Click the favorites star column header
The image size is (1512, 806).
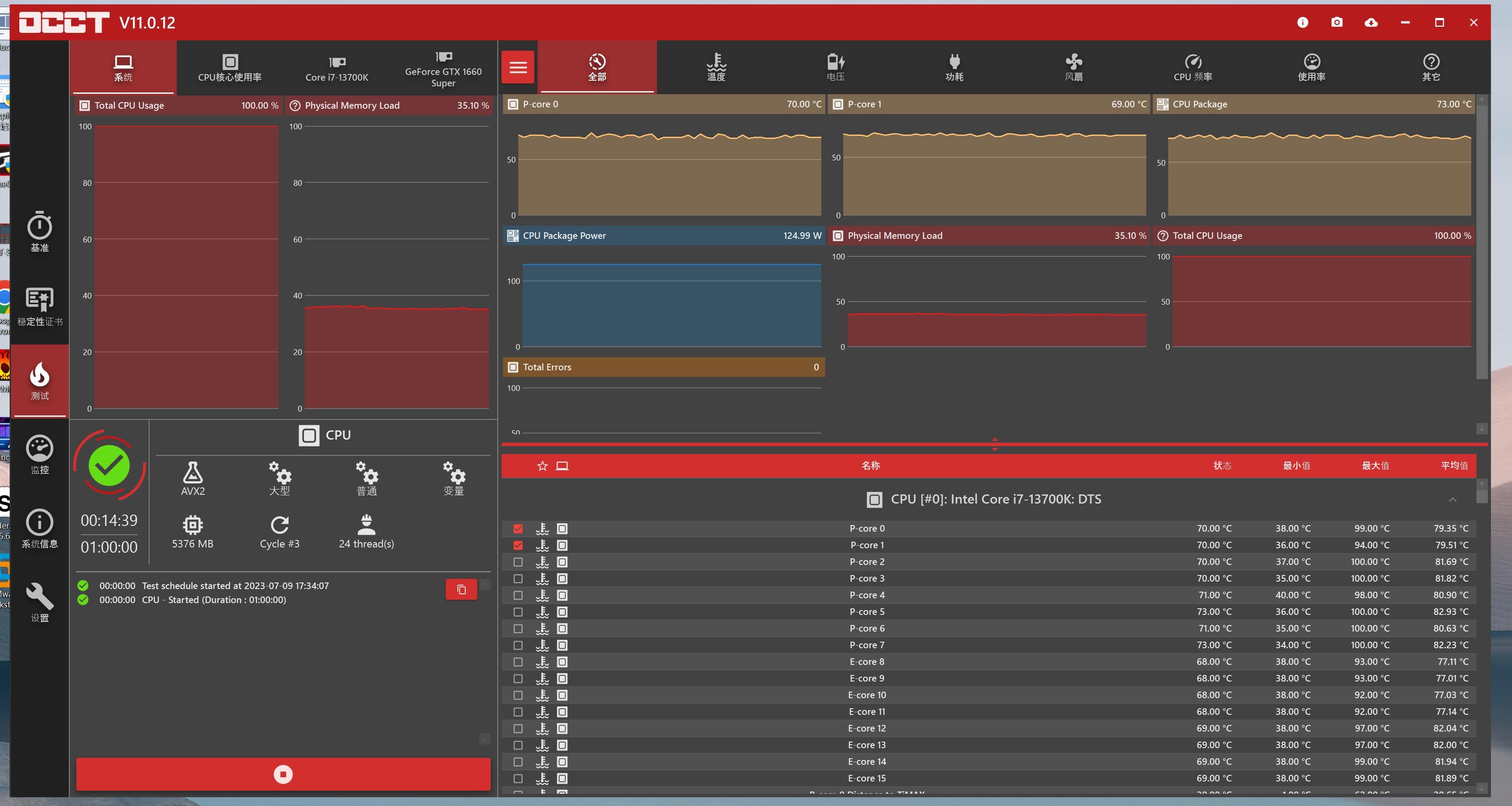click(x=542, y=466)
